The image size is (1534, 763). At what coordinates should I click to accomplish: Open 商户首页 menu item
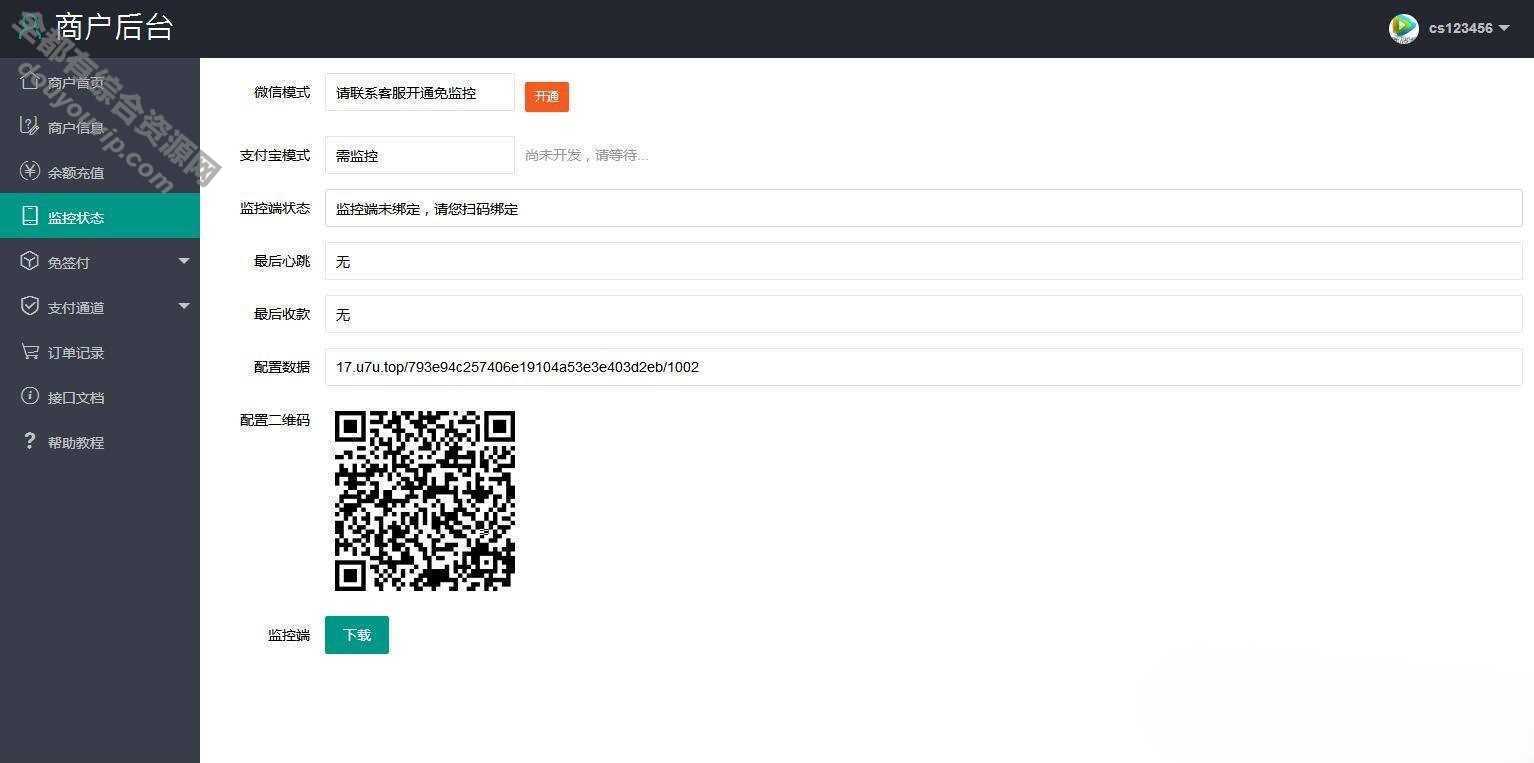coord(100,82)
